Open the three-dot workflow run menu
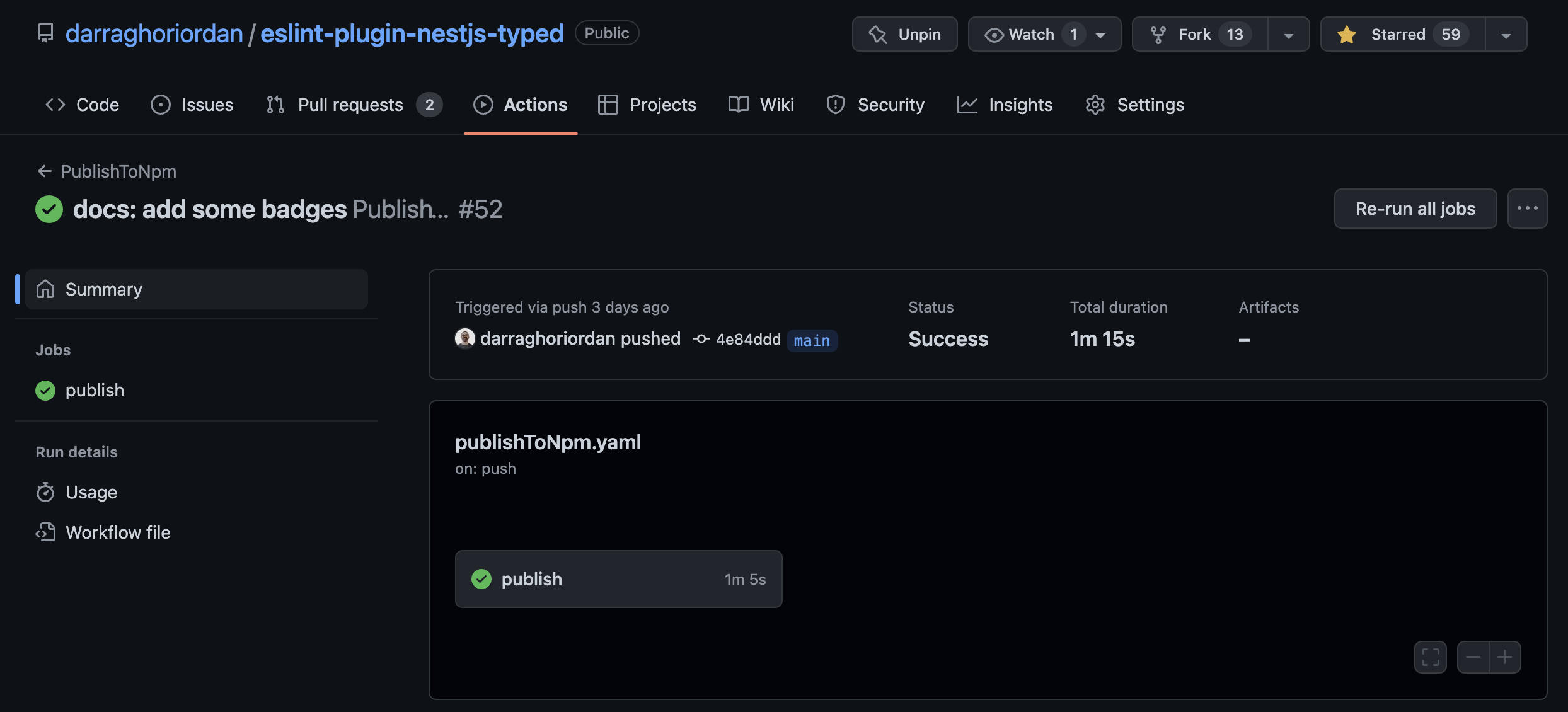Image resolution: width=1568 pixels, height=712 pixels. 1527,209
